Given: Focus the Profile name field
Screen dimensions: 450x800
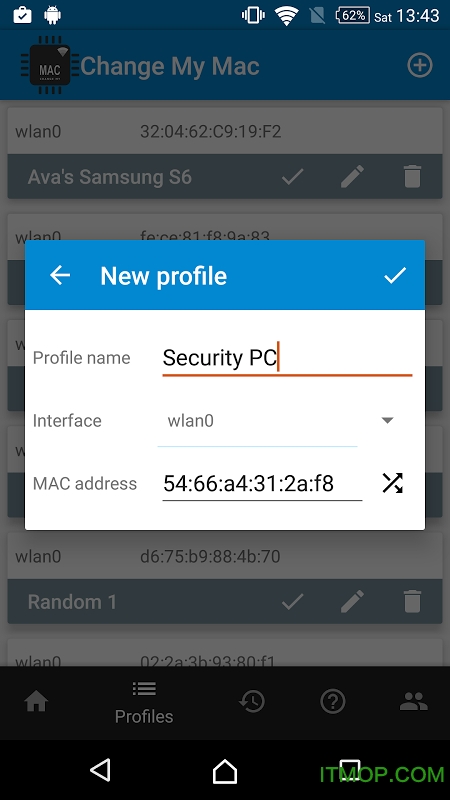Looking at the screenshot, I should point(287,358).
